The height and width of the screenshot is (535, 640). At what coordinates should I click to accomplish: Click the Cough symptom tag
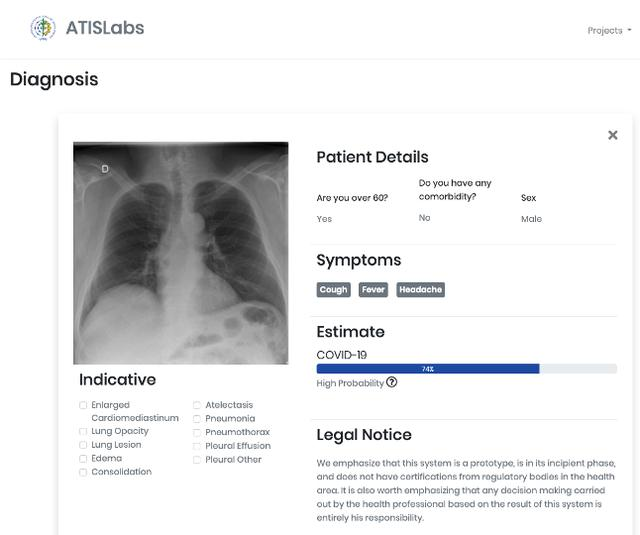coord(333,290)
